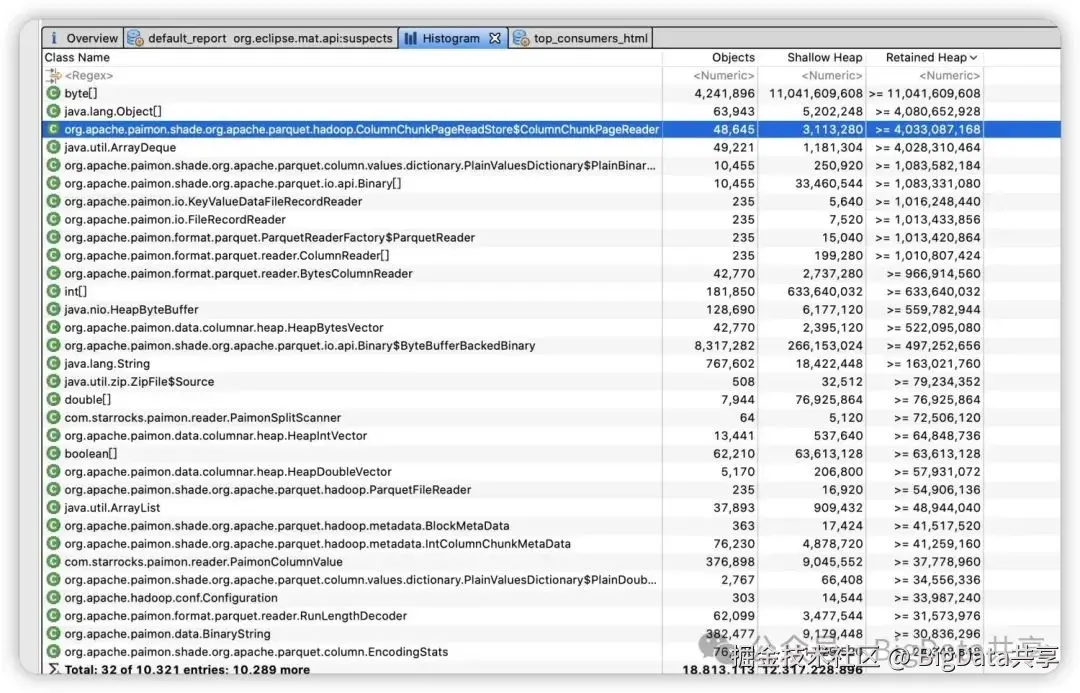Click the class icon beside KeyValueDataFileRecordReader
This screenshot has height=693, width=1080.
coord(53,201)
